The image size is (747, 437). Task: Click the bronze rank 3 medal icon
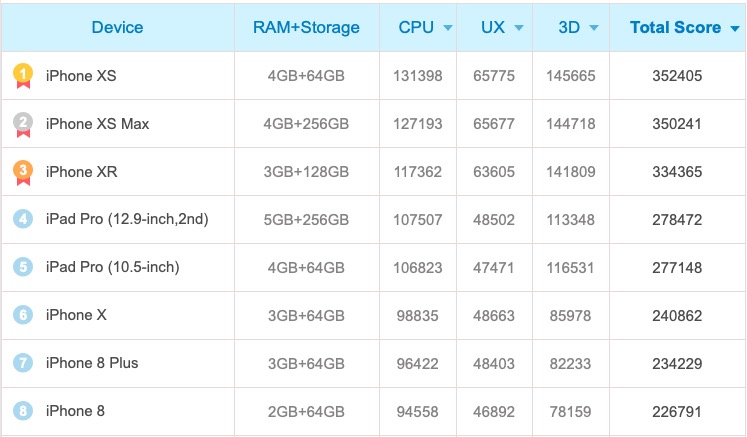[23, 172]
